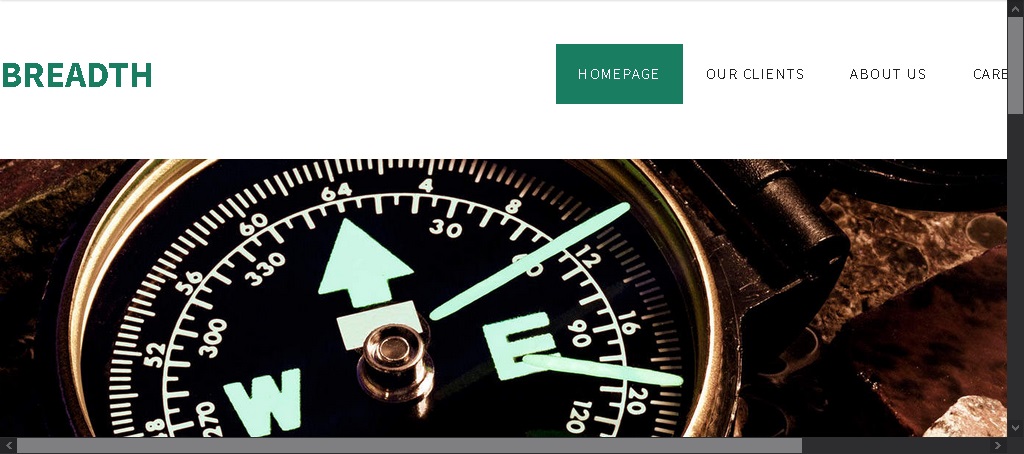Click the rock at the image's lower right

coord(965,417)
